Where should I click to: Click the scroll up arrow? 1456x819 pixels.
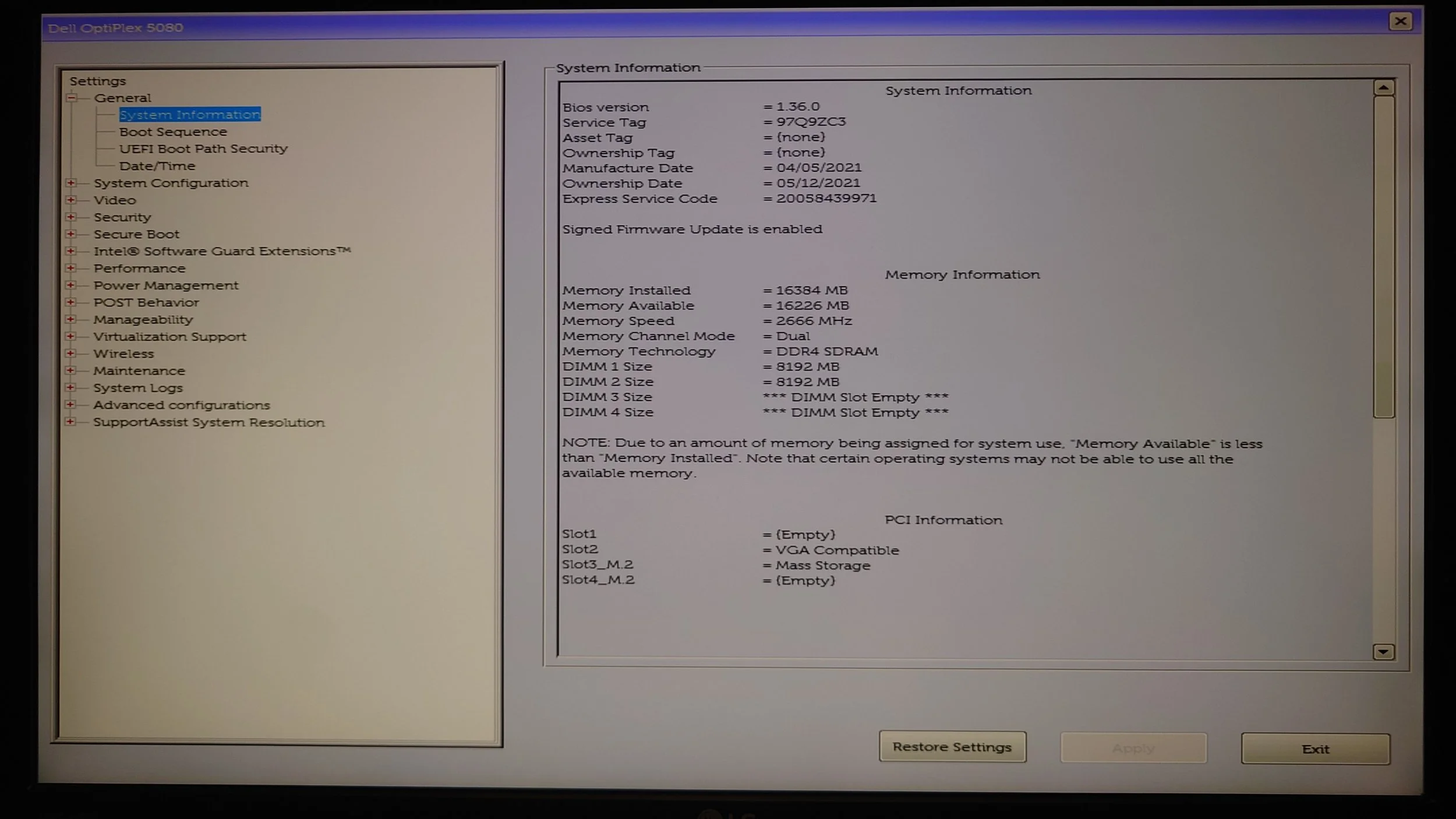tap(1384, 88)
